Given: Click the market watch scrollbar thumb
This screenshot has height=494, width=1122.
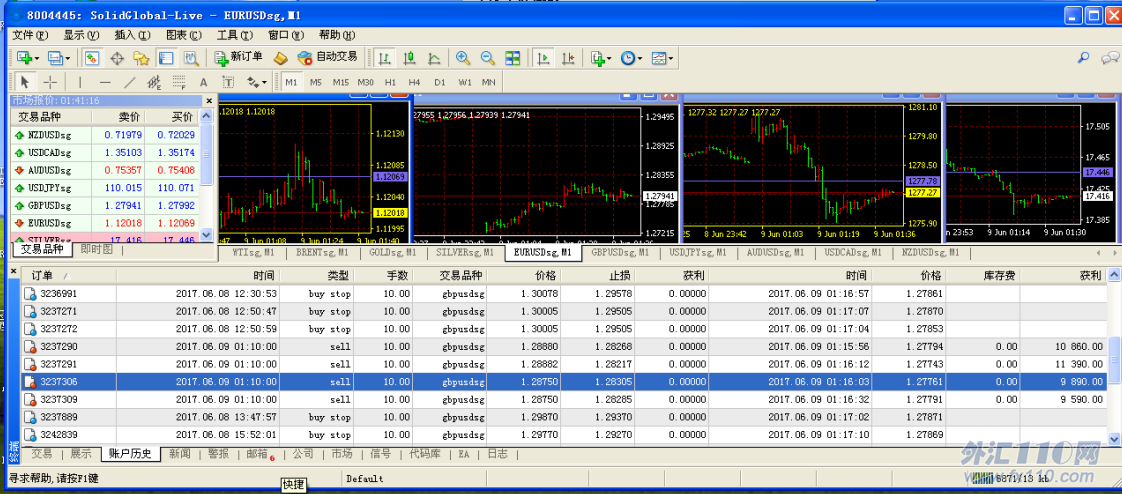Looking at the screenshot, I should 208,154.
